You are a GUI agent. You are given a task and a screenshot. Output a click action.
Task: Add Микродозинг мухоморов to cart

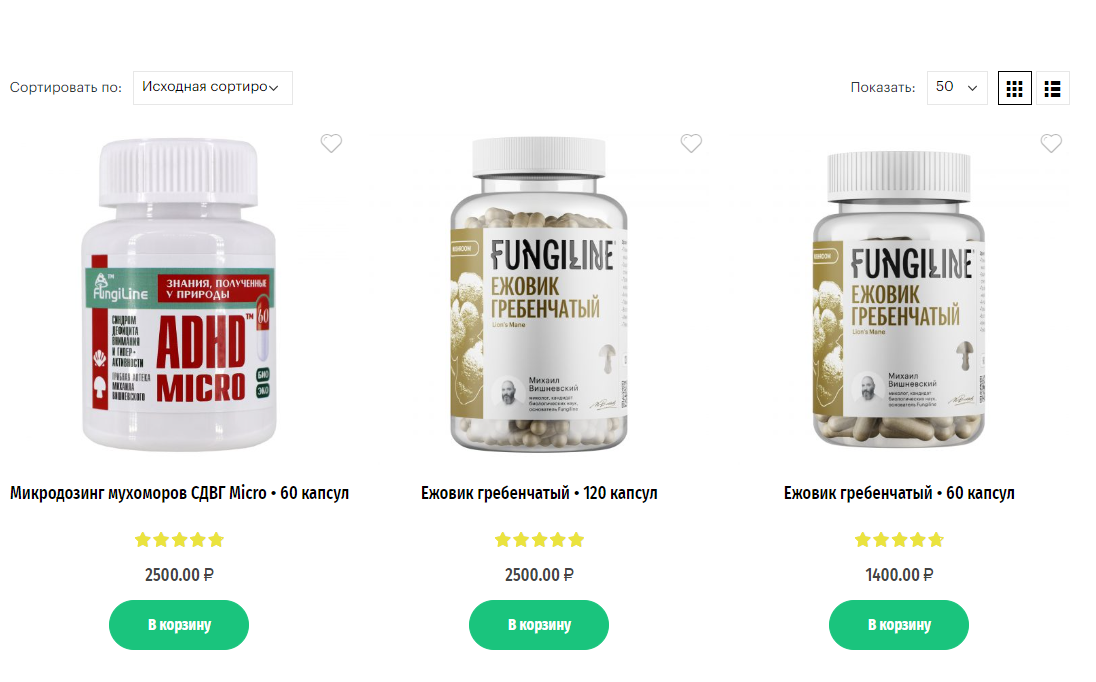179,625
